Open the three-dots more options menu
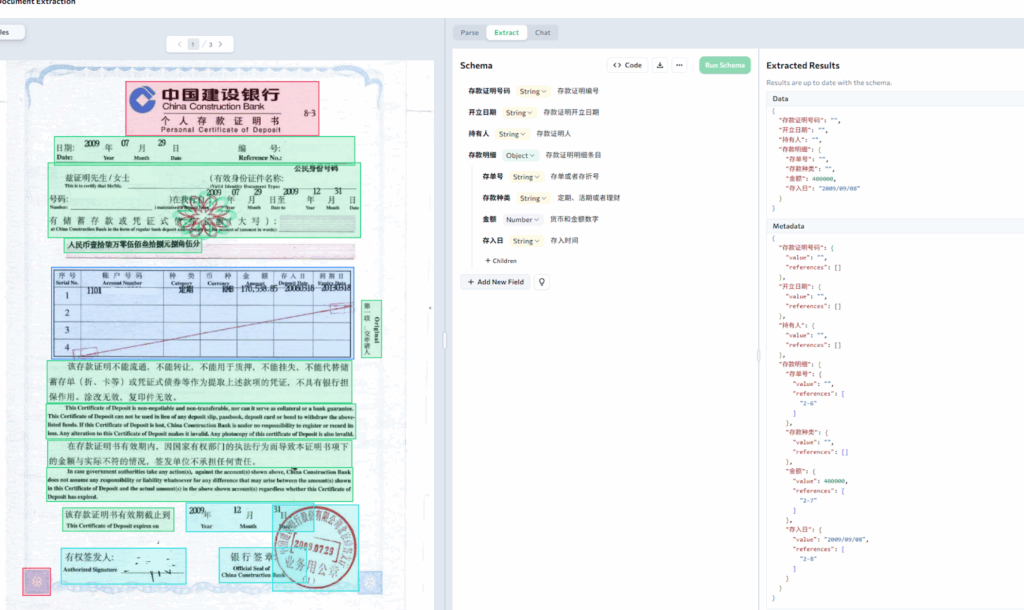Screen dimensions: 1024x610 pyautogui.click(x=679, y=65)
